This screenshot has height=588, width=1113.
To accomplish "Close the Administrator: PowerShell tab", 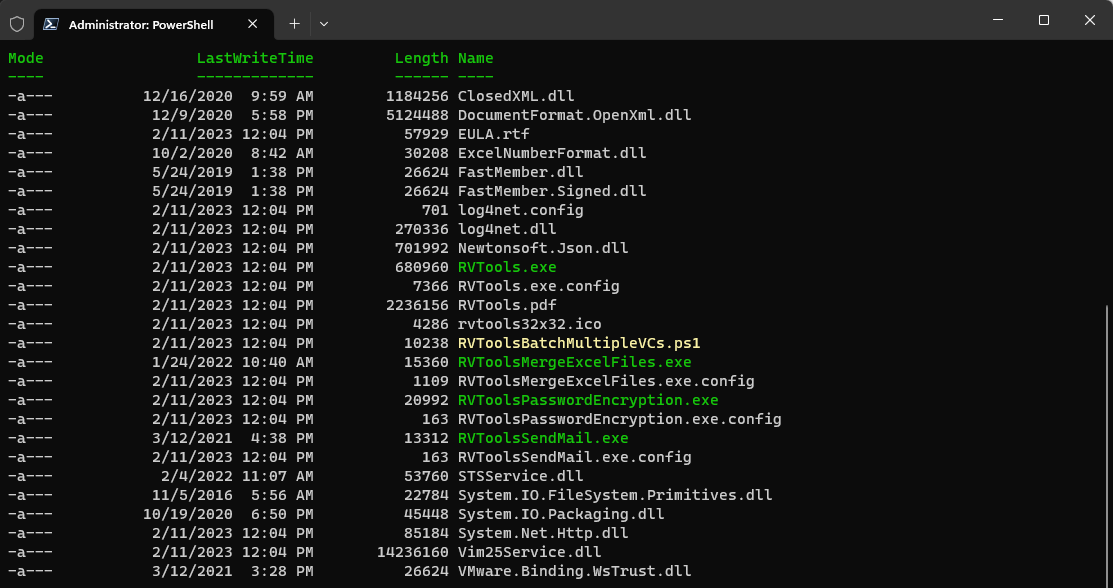I will pyautogui.click(x=252, y=24).
